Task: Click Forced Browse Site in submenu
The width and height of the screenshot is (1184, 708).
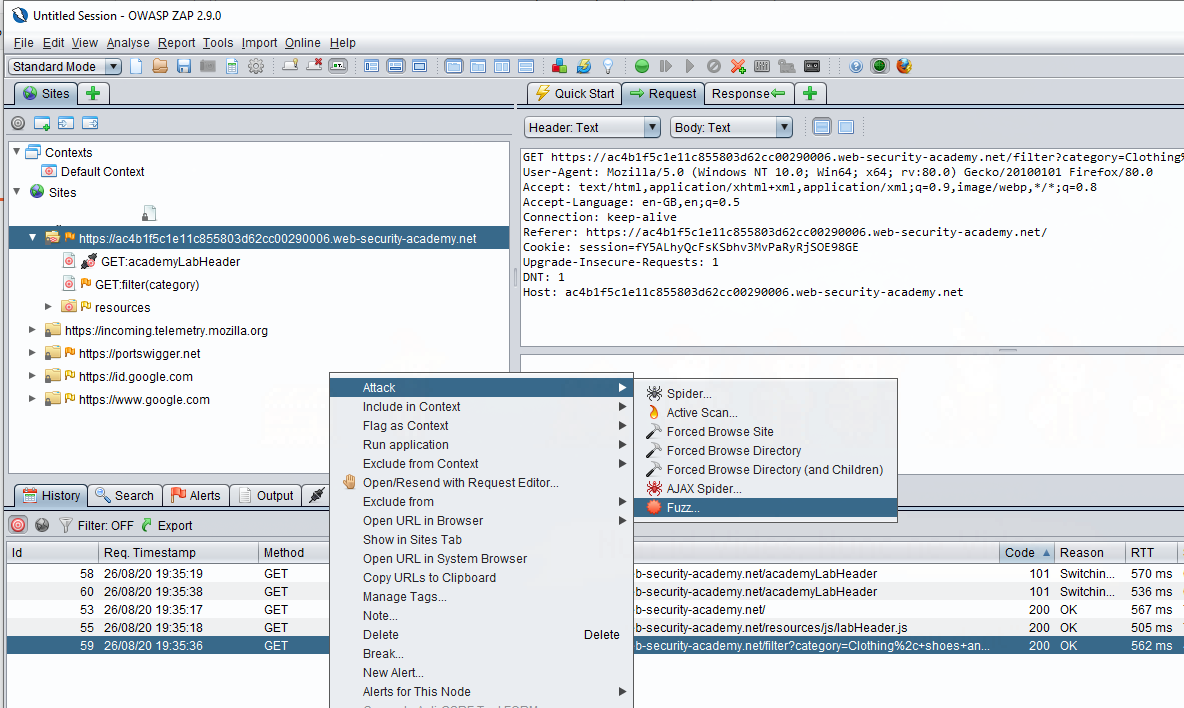Action: [x=766, y=432]
